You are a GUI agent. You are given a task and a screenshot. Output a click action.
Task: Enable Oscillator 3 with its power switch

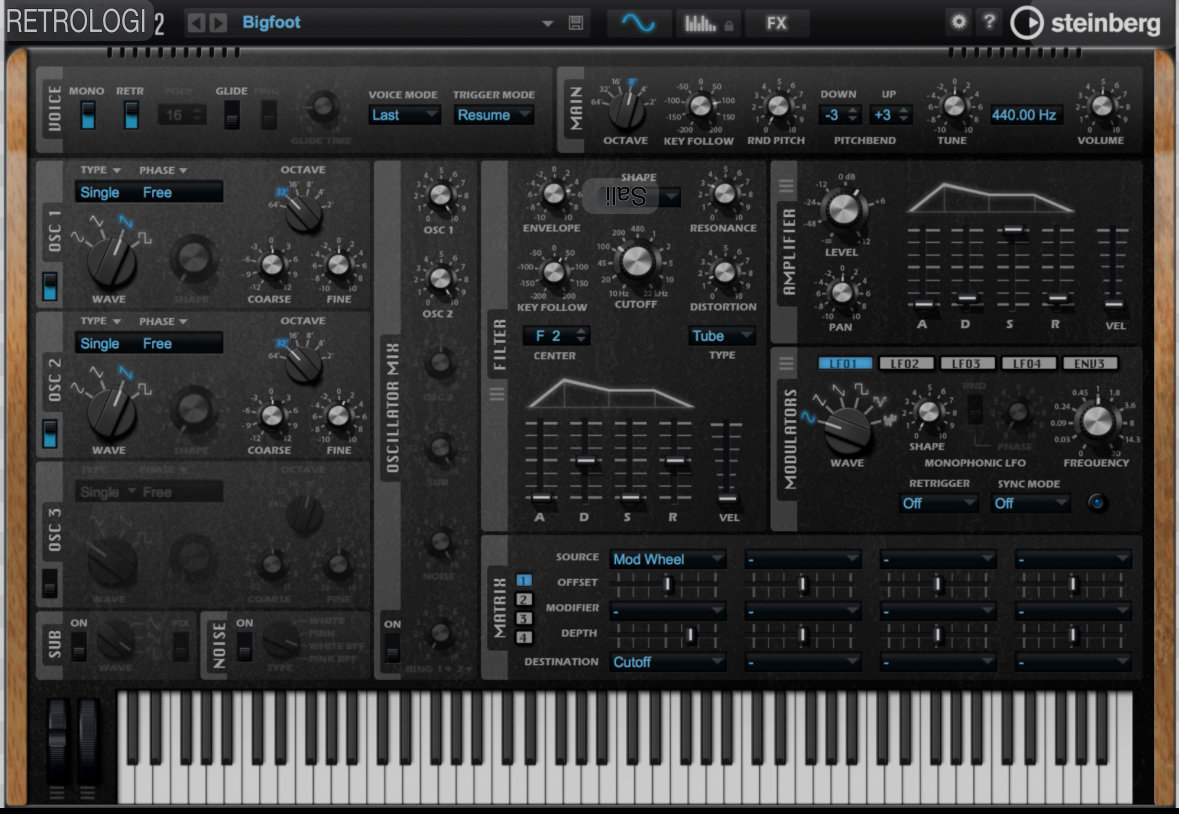[50, 583]
